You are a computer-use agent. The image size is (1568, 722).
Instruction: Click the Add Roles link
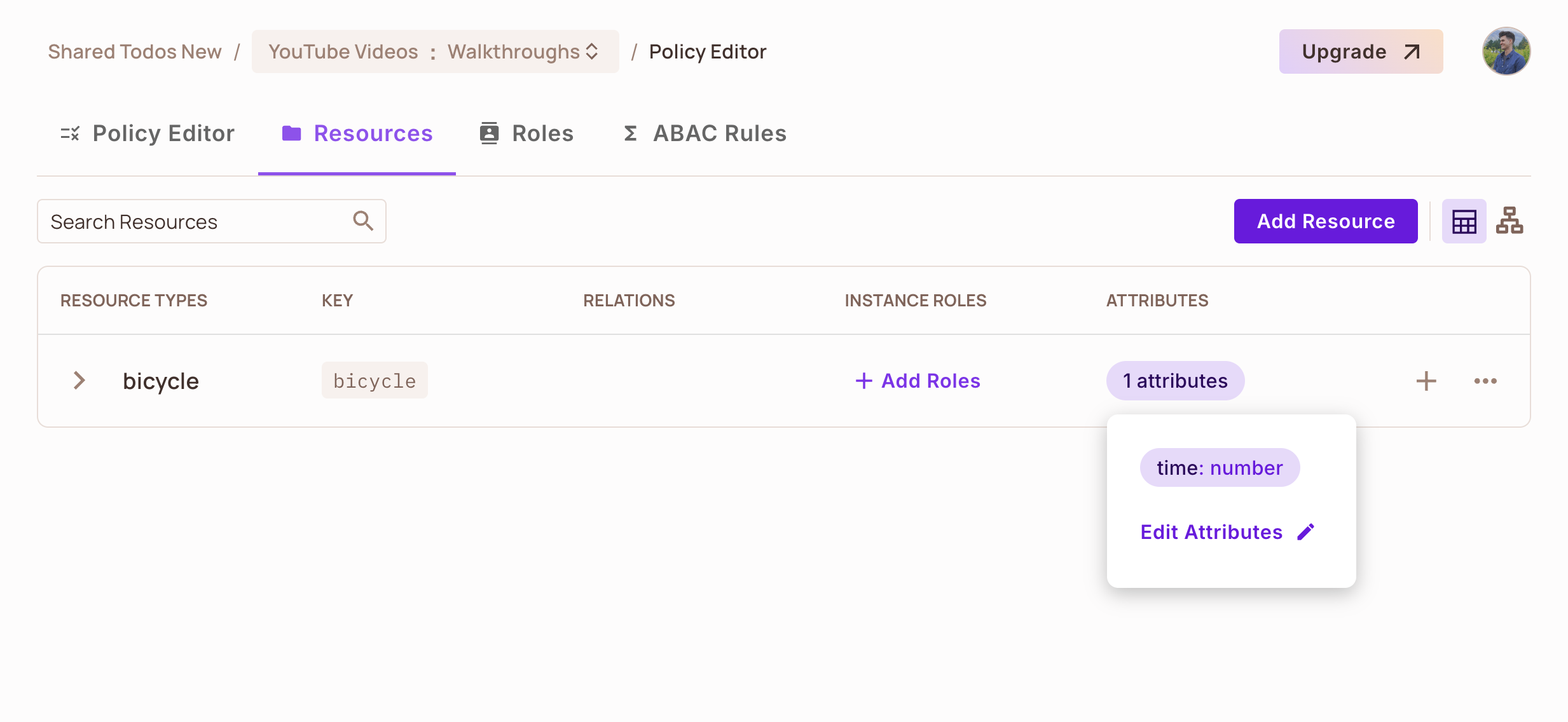click(918, 381)
